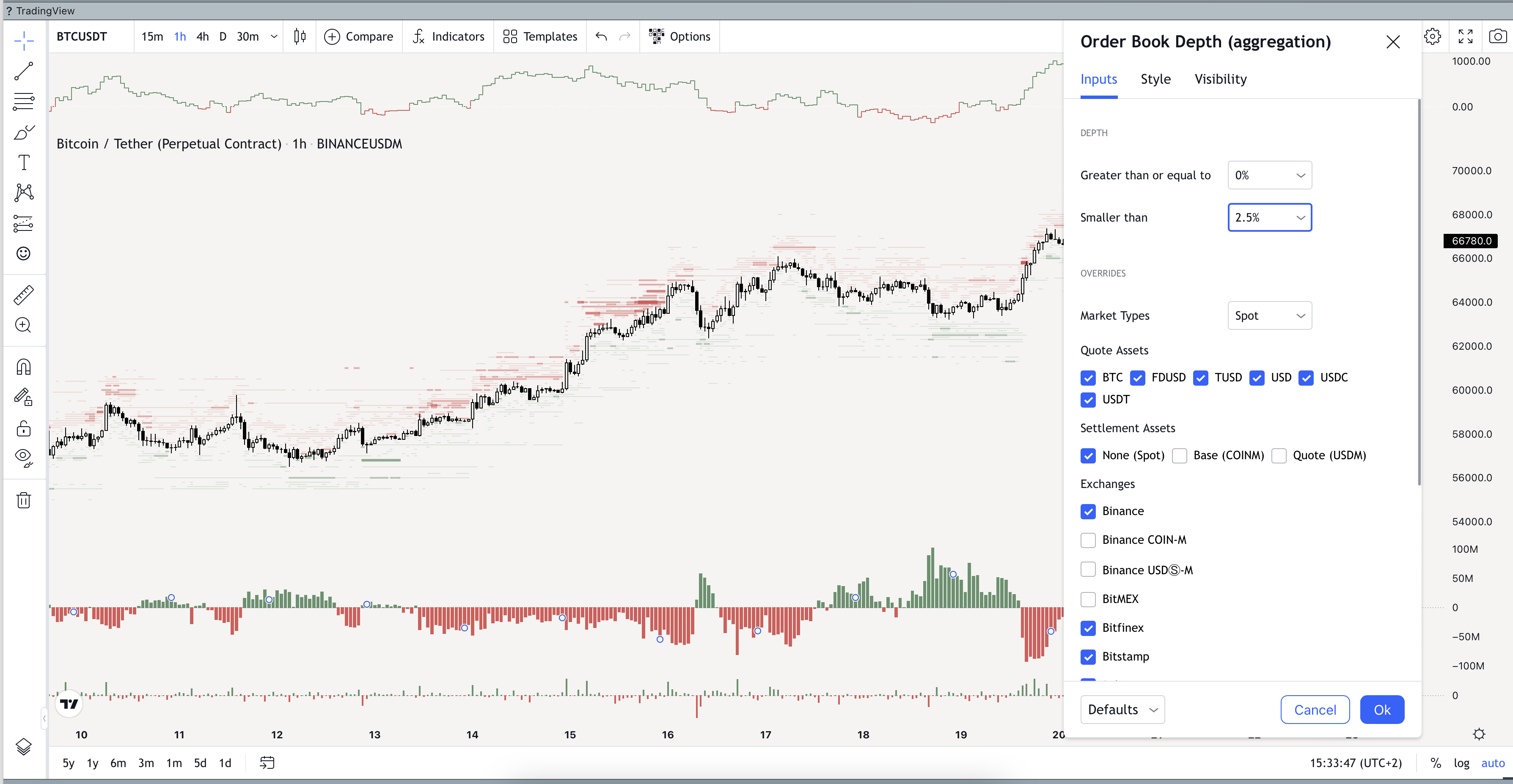1513x784 pixels.
Task: Click the Cancel button
Action: 1315,710
